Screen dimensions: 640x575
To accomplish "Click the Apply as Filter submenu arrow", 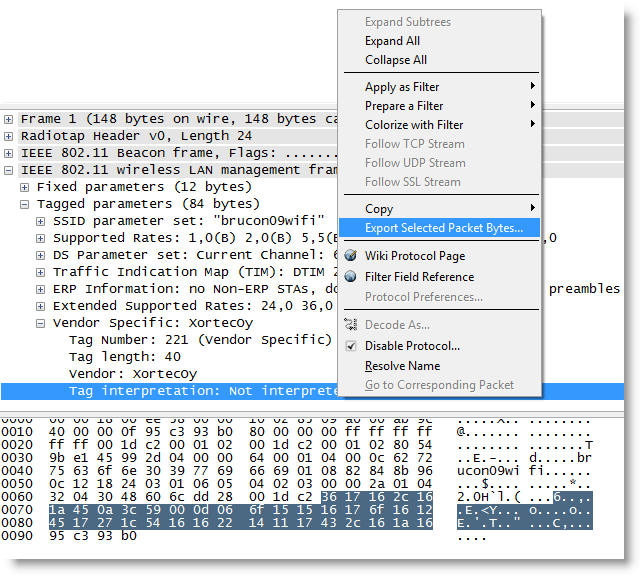I will 532,86.
